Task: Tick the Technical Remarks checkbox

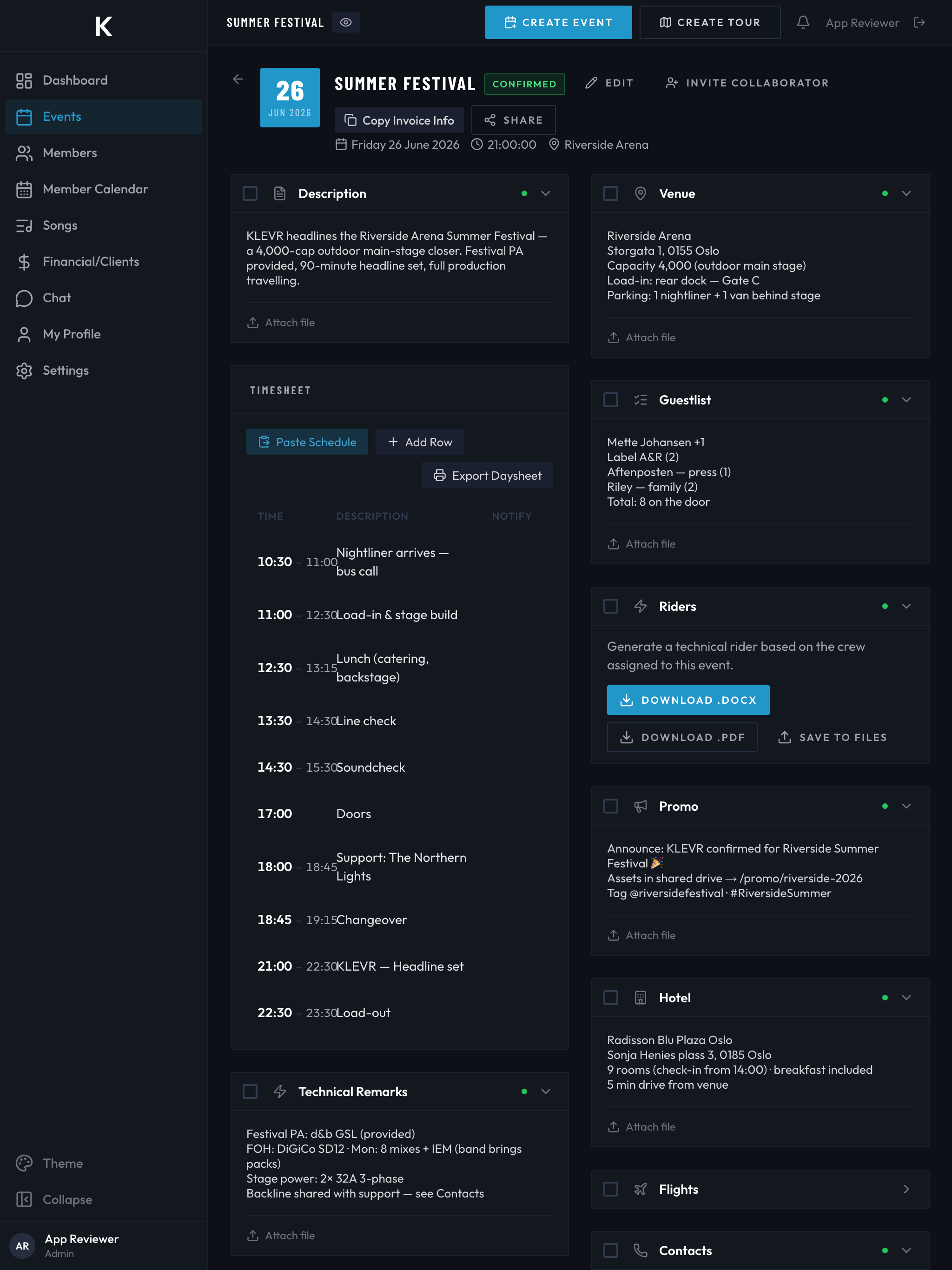Action: [x=250, y=1091]
